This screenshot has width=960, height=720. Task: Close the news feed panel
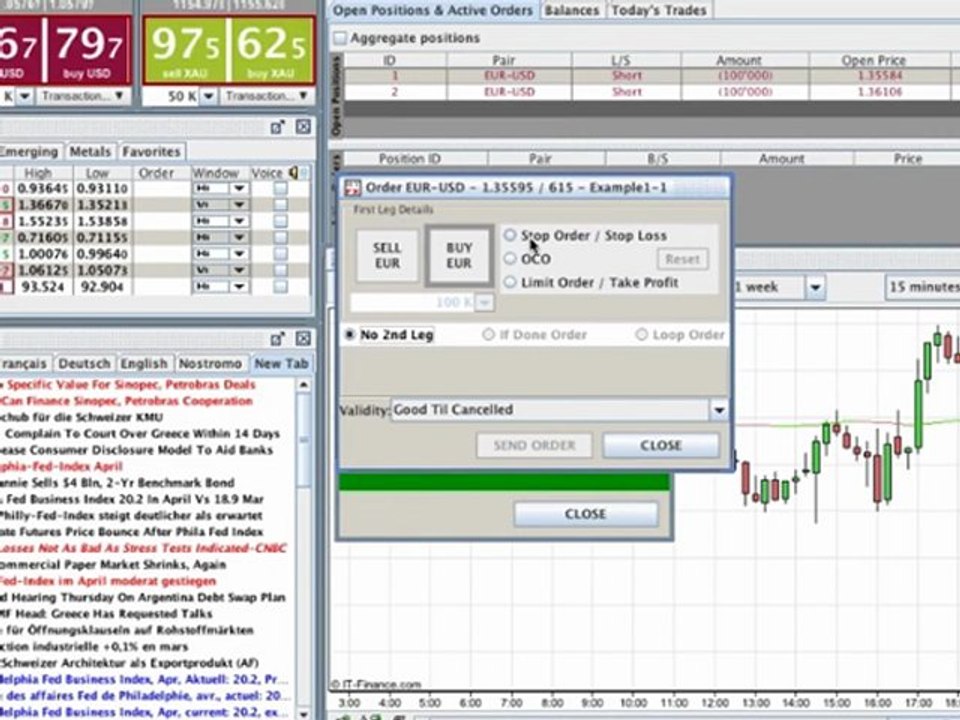click(303, 339)
